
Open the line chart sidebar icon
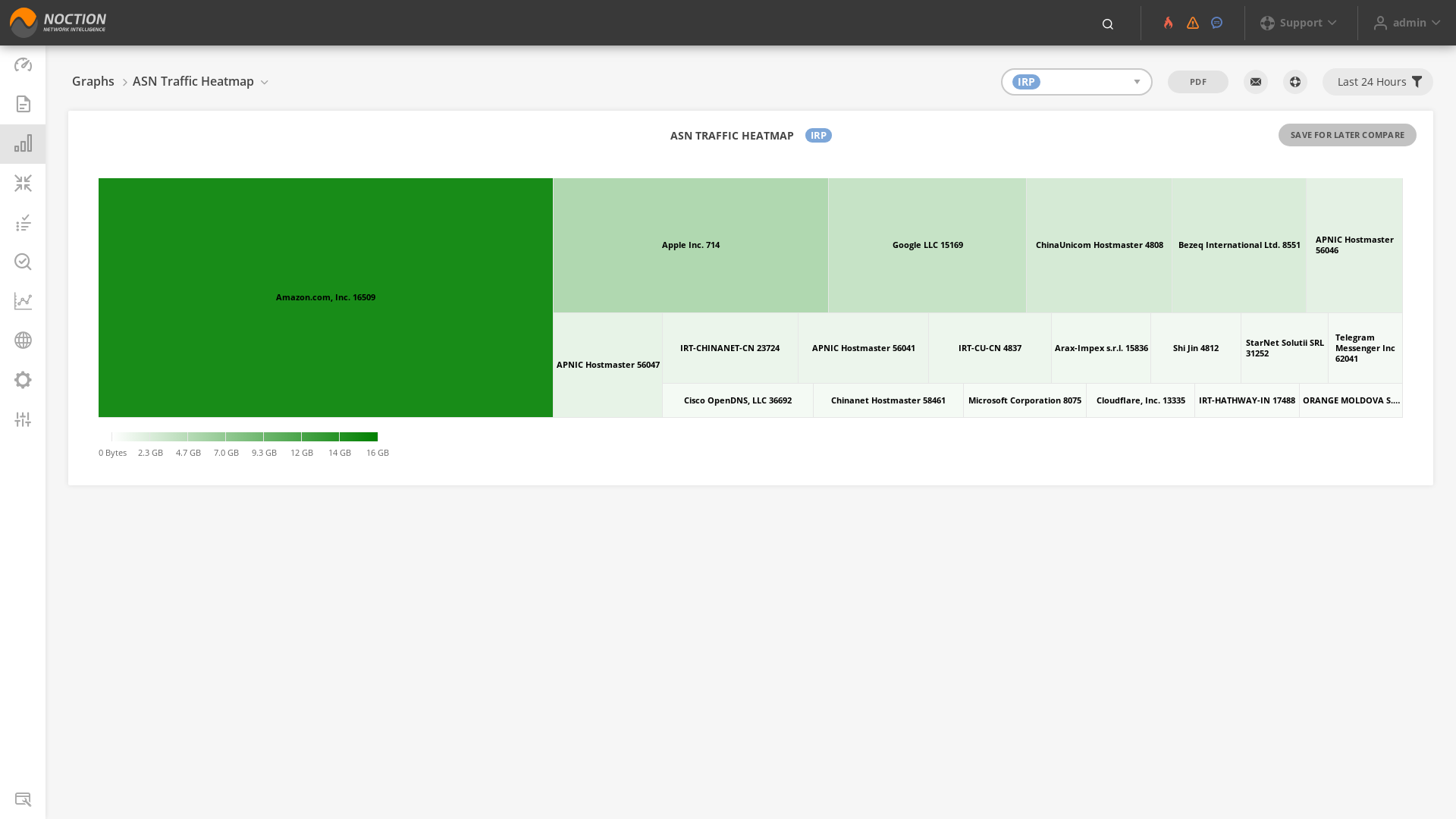point(23,301)
